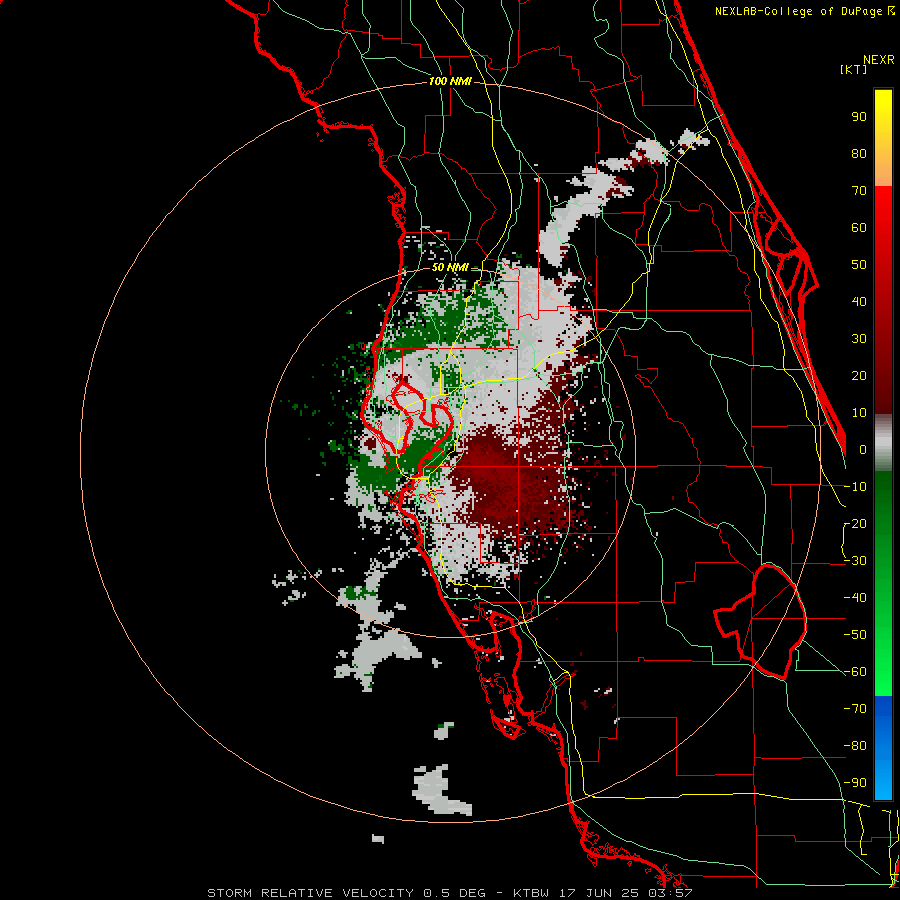Click the 20 knot scale label
The image size is (900, 900).
pyautogui.click(x=859, y=376)
